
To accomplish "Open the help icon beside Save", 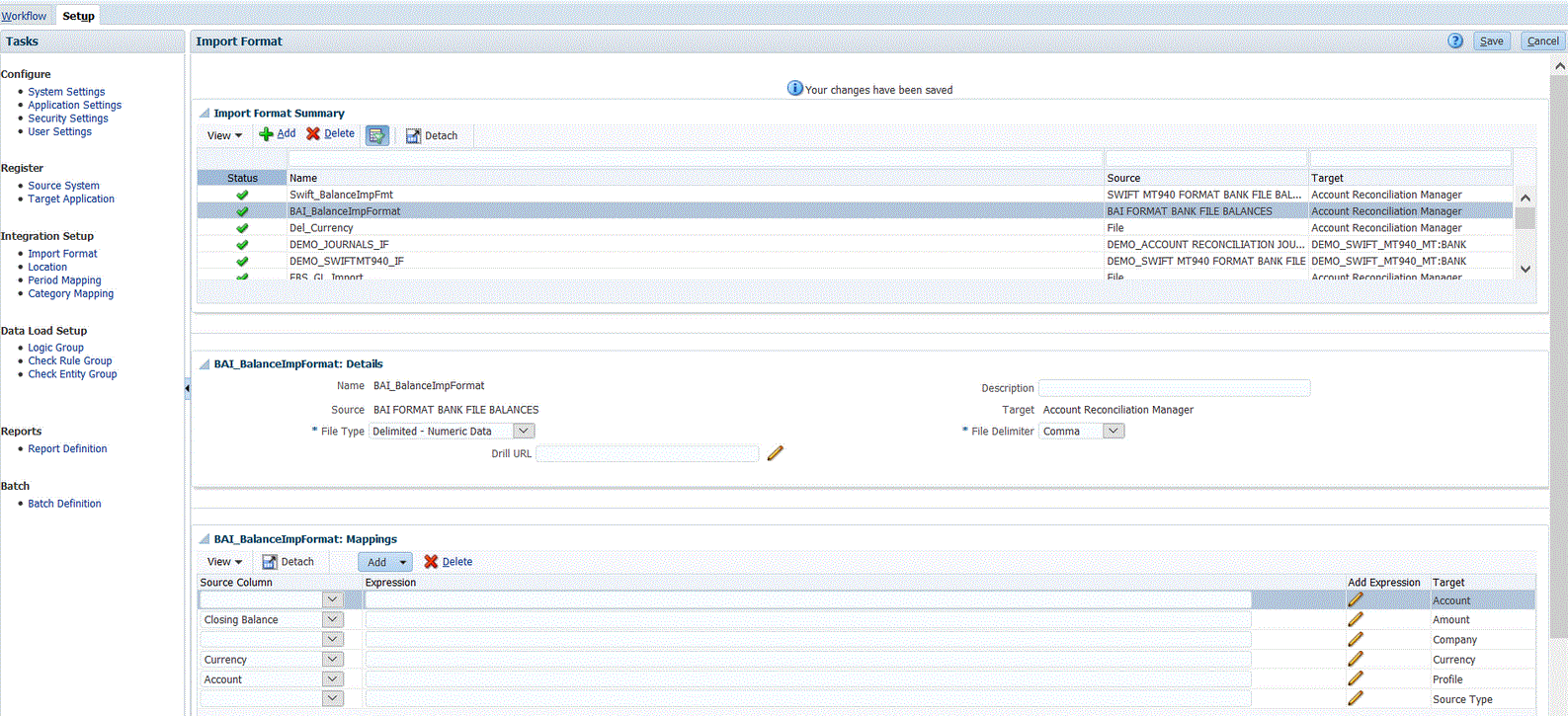I will point(1455,40).
